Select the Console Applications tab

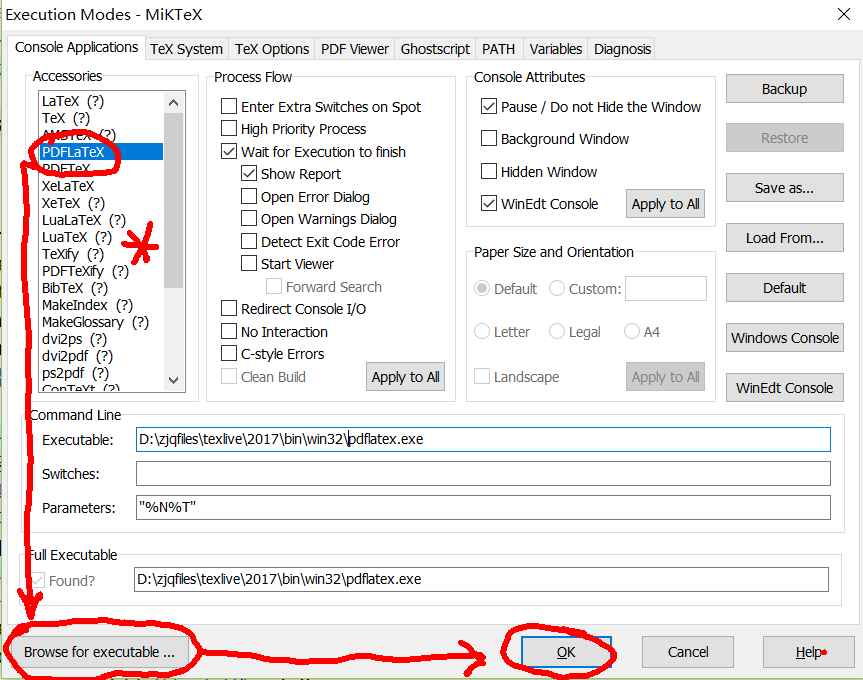click(77, 47)
